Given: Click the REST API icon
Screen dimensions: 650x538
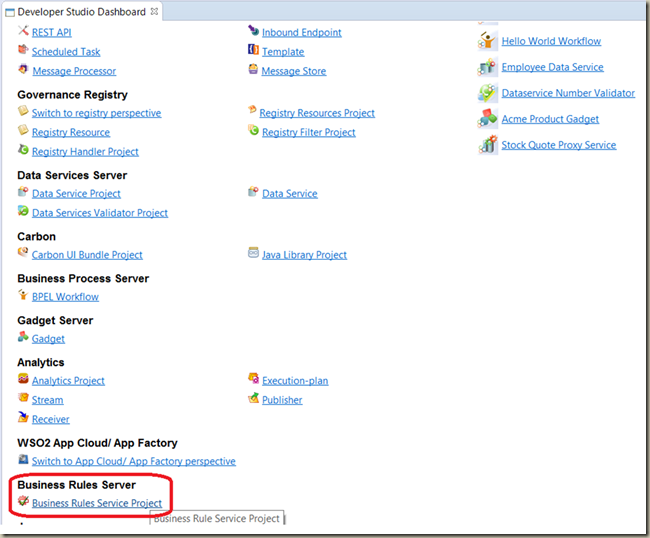Looking at the screenshot, I should pyautogui.click(x=23, y=30).
